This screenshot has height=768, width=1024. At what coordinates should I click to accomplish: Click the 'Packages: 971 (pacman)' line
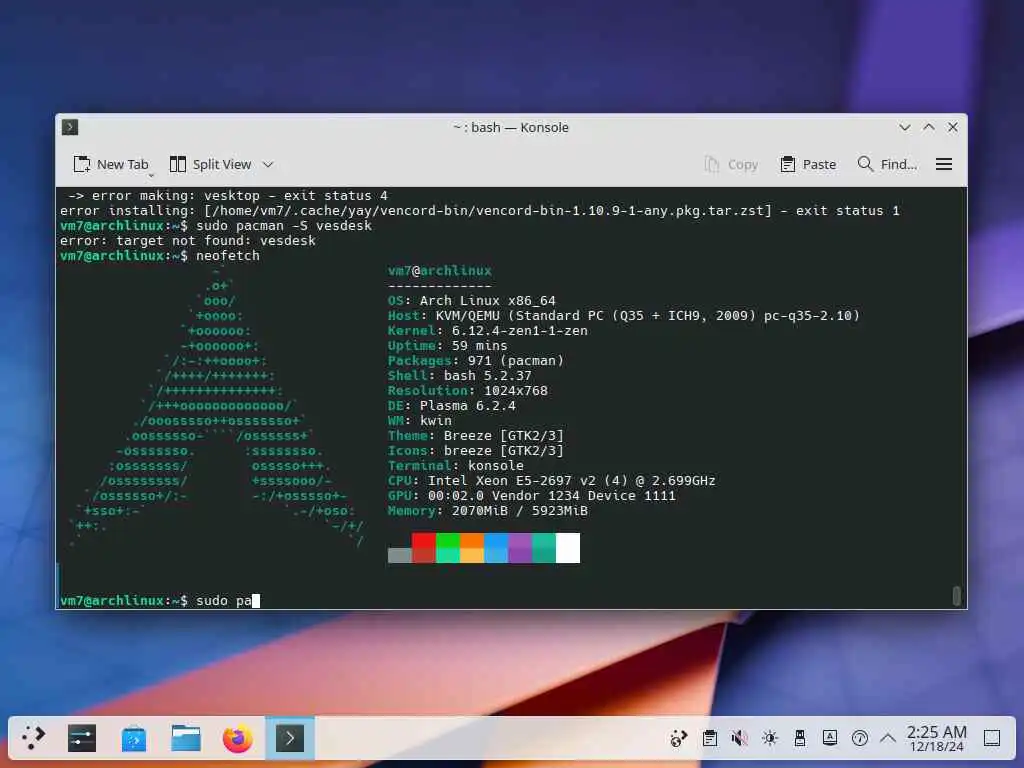[475, 361]
